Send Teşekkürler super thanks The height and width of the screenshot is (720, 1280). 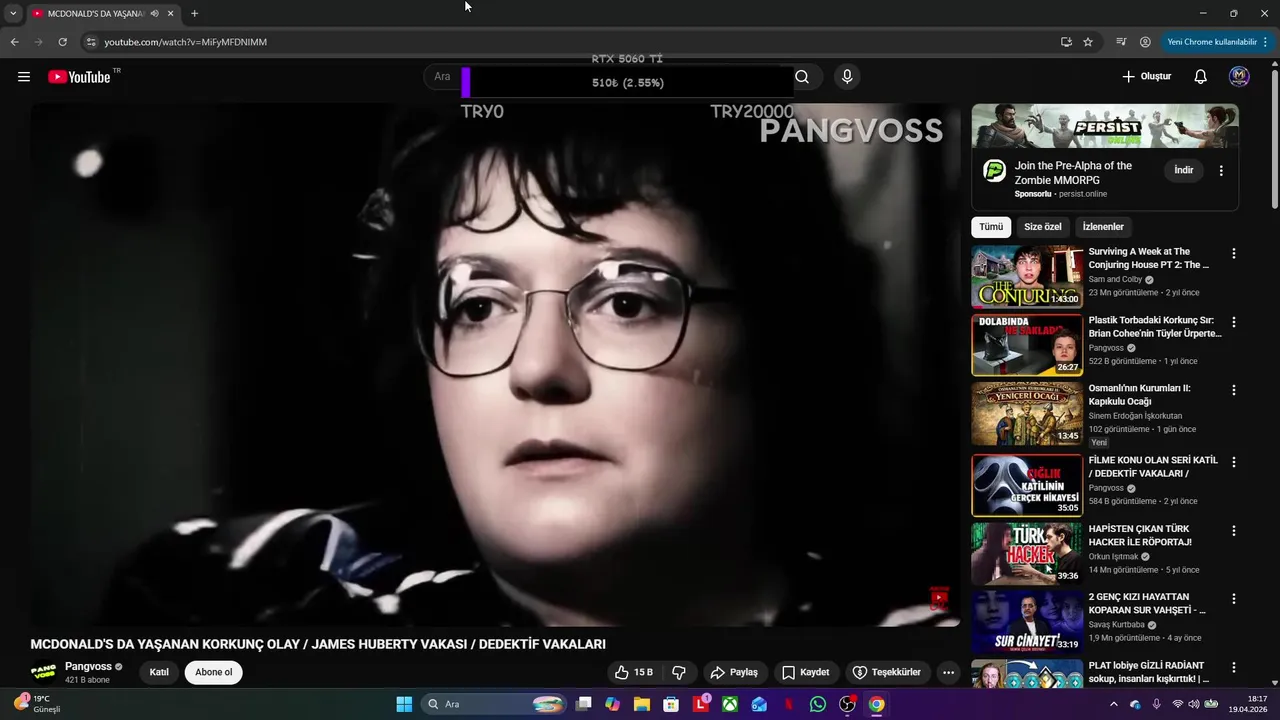[886, 672]
